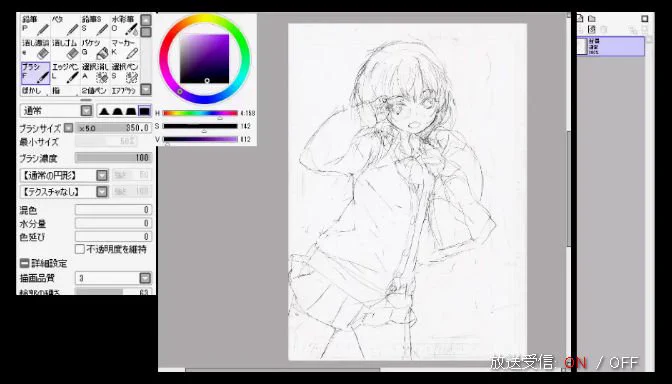This screenshot has height=384, width=672.
Task: Click the canvas horizontal scrollbar
Action: [283, 370]
